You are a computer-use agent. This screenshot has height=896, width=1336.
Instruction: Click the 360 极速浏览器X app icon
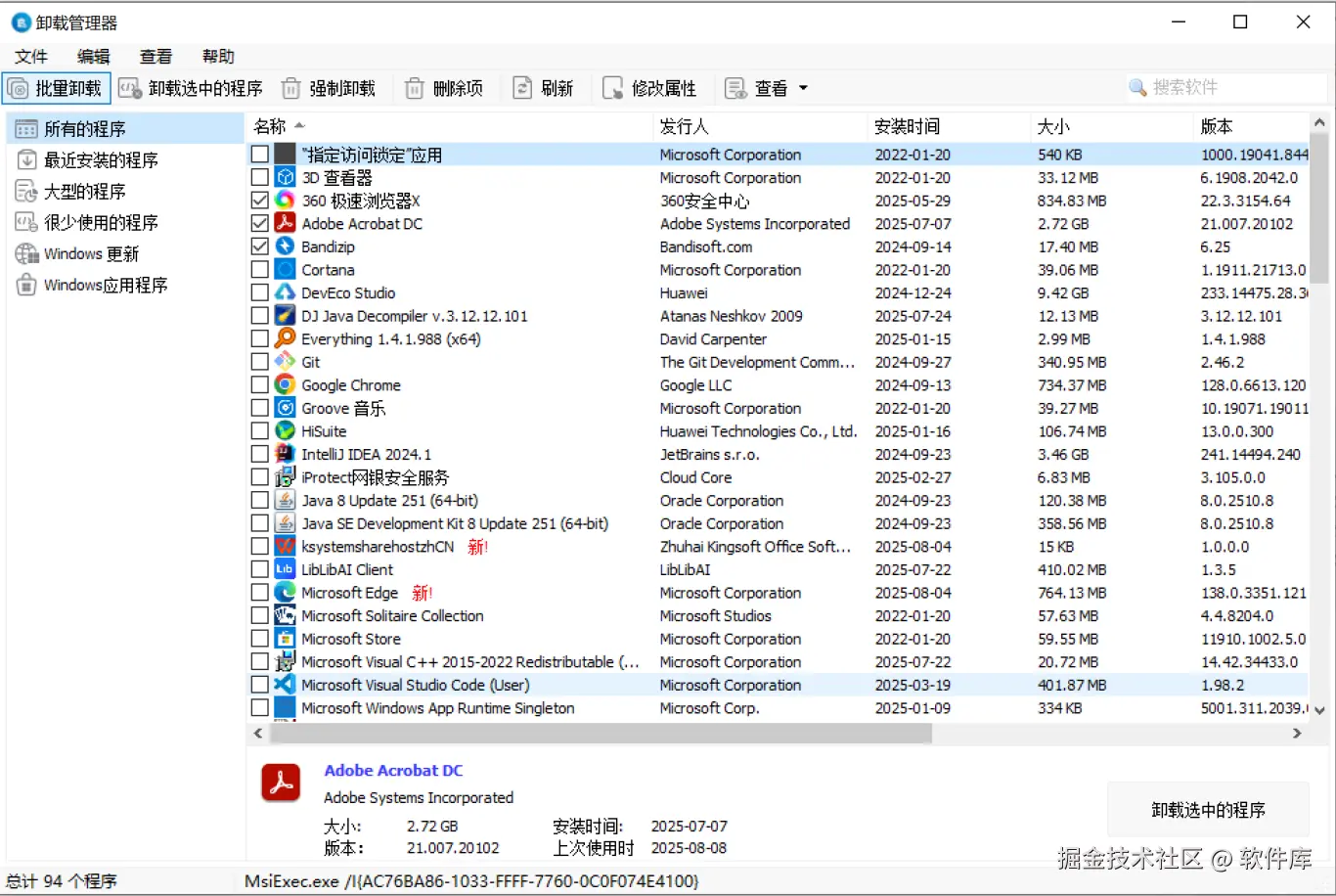pyautogui.click(x=285, y=201)
